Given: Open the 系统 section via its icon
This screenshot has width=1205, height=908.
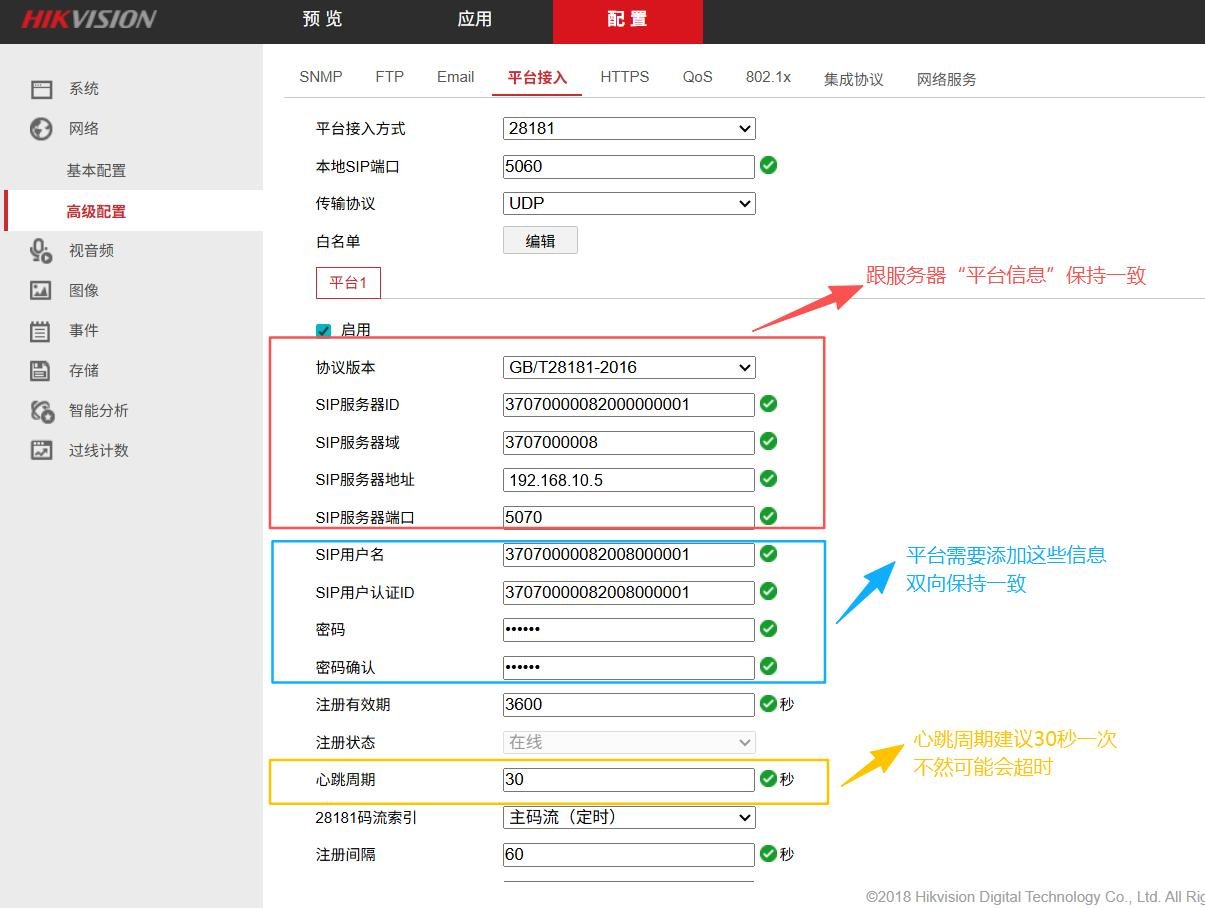Looking at the screenshot, I should click(41, 89).
